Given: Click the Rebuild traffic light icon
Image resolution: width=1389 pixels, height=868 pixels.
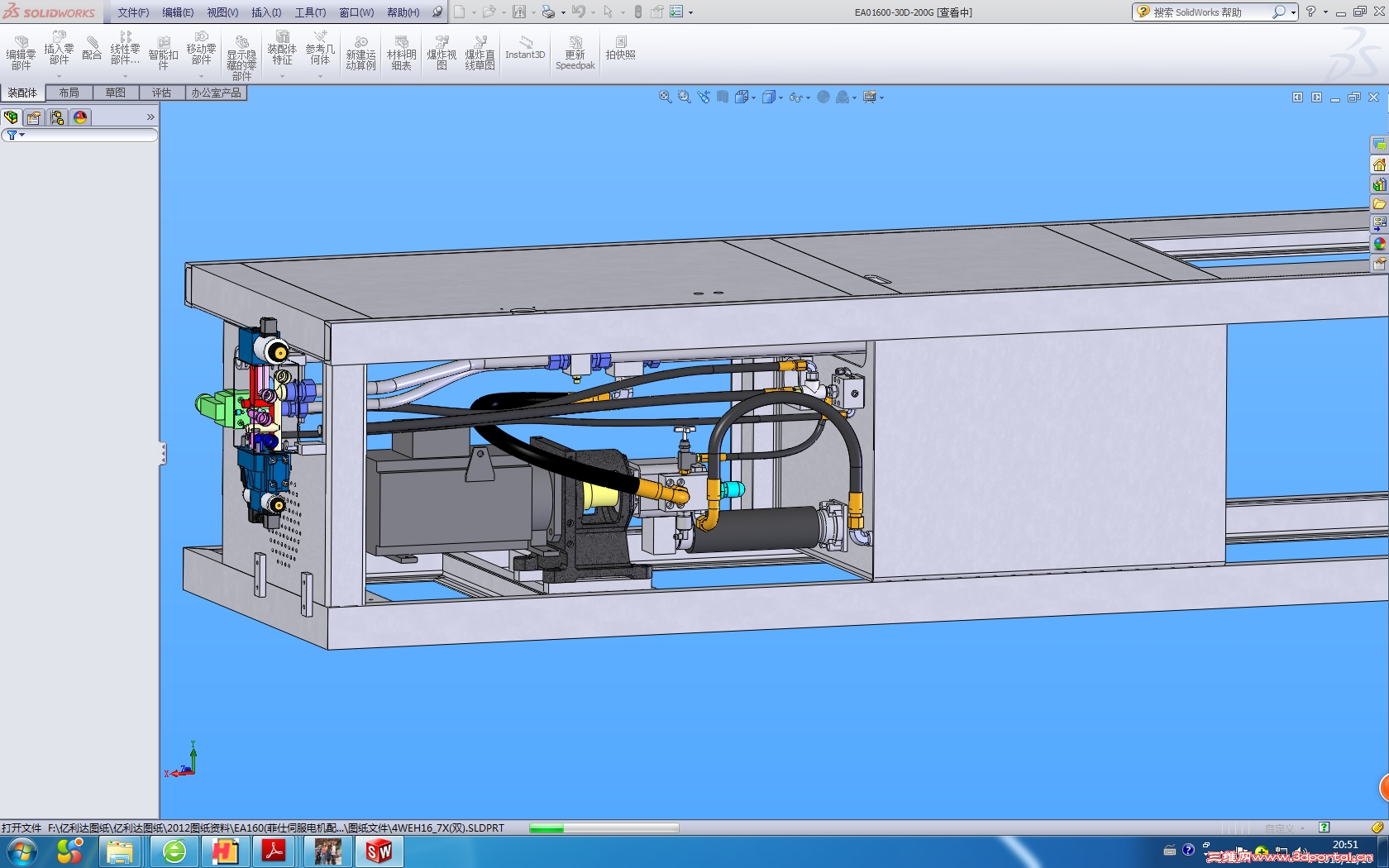Looking at the screenshot, I should pyautogui.click(x=638, y=12).
